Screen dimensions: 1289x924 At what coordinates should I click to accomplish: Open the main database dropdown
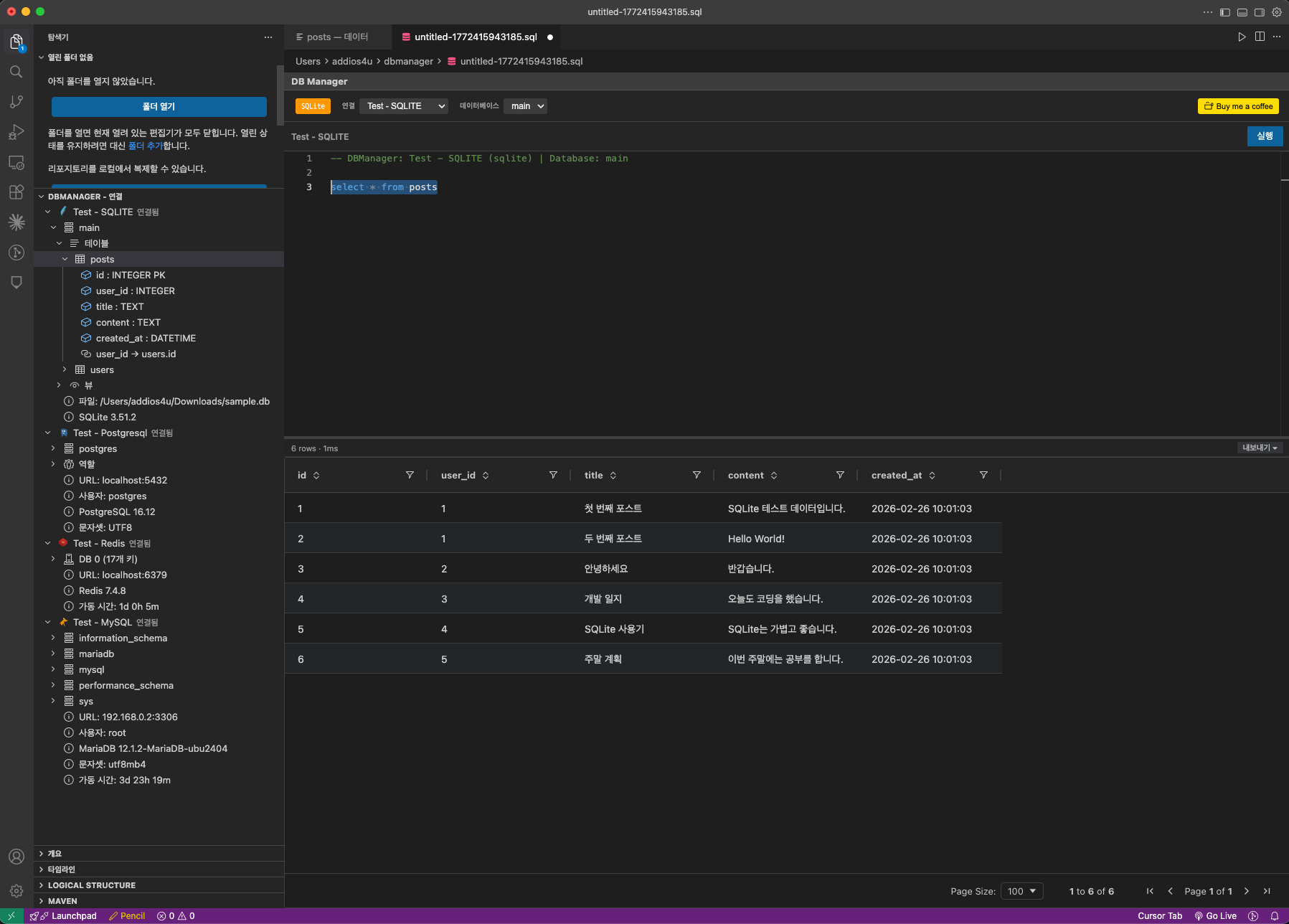[525, 105]
